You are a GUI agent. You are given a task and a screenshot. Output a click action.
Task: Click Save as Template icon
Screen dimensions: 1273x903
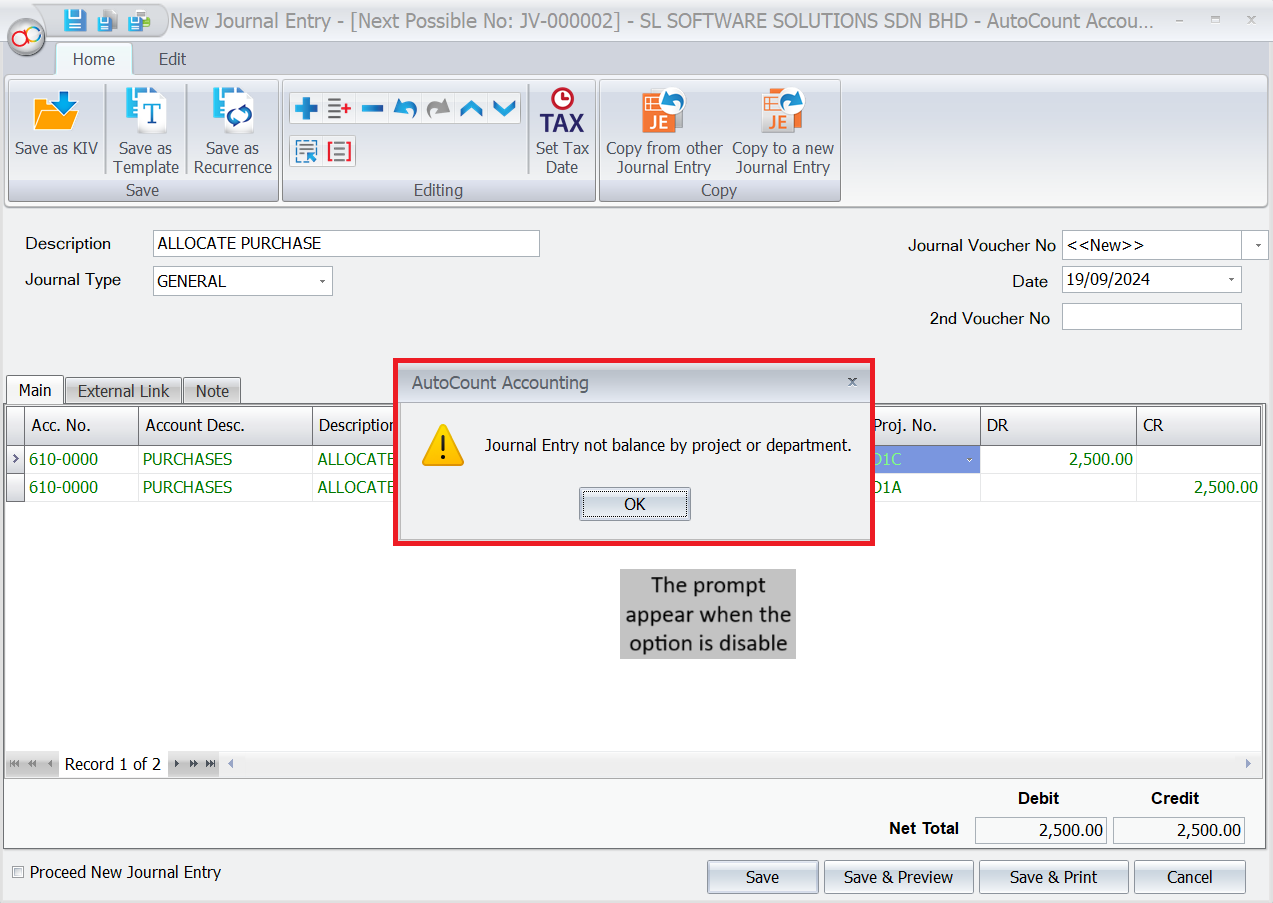tap(146, 112)
